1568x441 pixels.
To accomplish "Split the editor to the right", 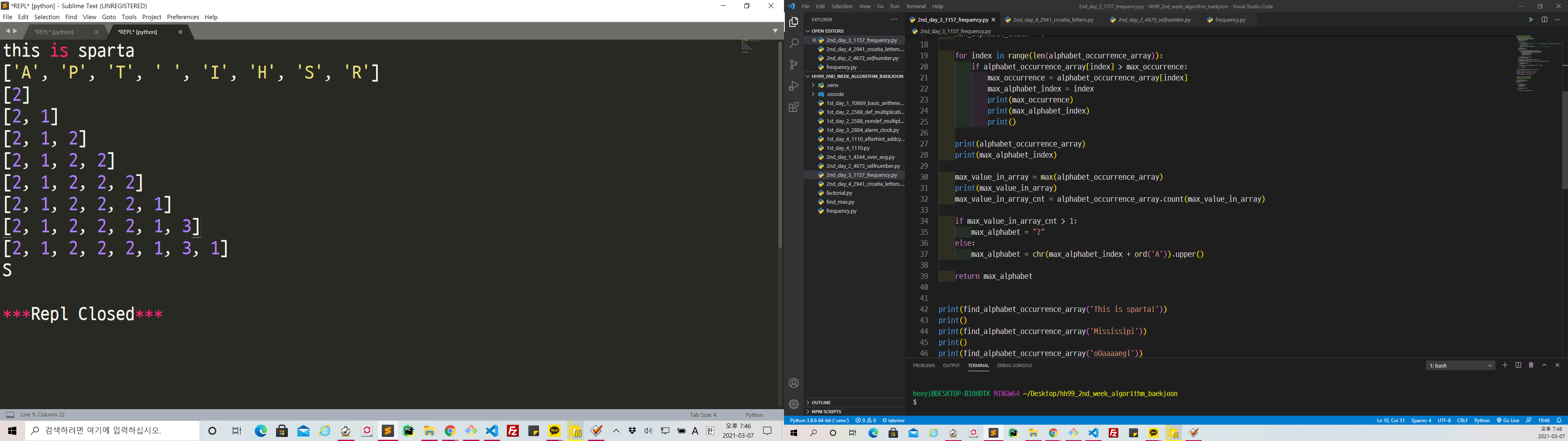I will (1544, 20).
